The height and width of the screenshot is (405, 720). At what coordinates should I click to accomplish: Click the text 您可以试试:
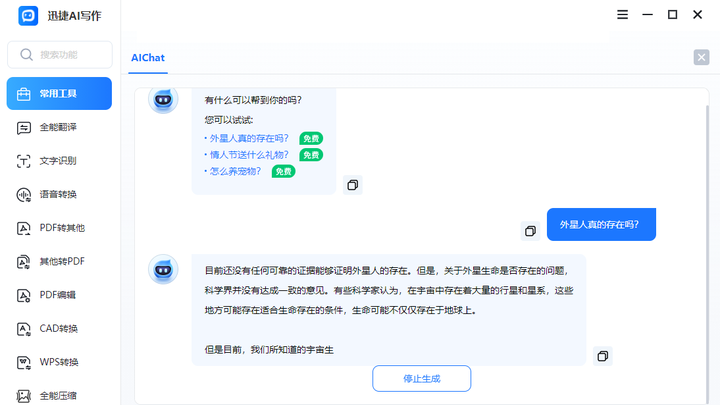click(x=229, y=120)
